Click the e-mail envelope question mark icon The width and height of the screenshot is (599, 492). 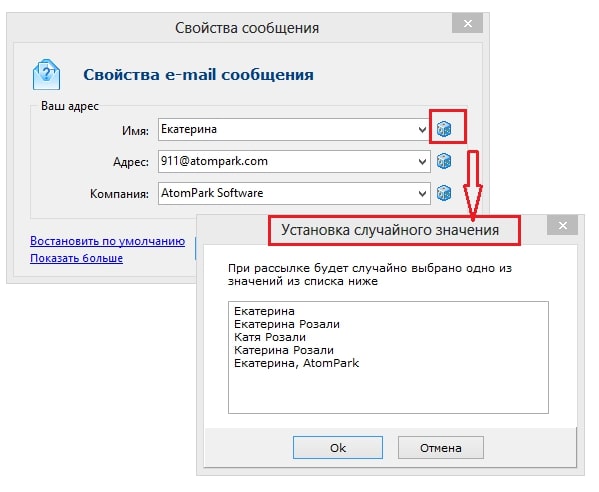coord(46,74)
